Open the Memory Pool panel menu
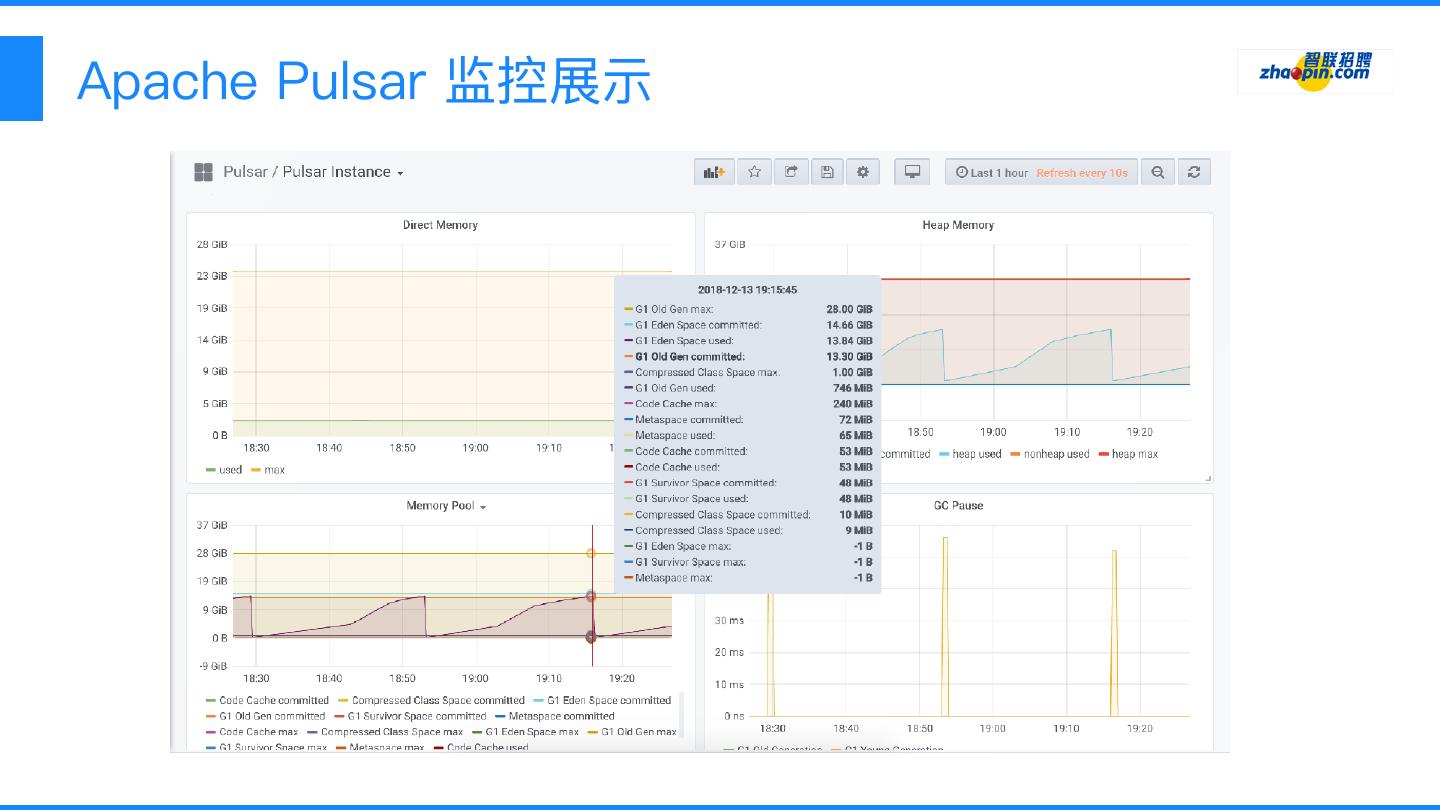Image resolution: width=1440 pixels, height=810 pixels. (x=446, y=506)
